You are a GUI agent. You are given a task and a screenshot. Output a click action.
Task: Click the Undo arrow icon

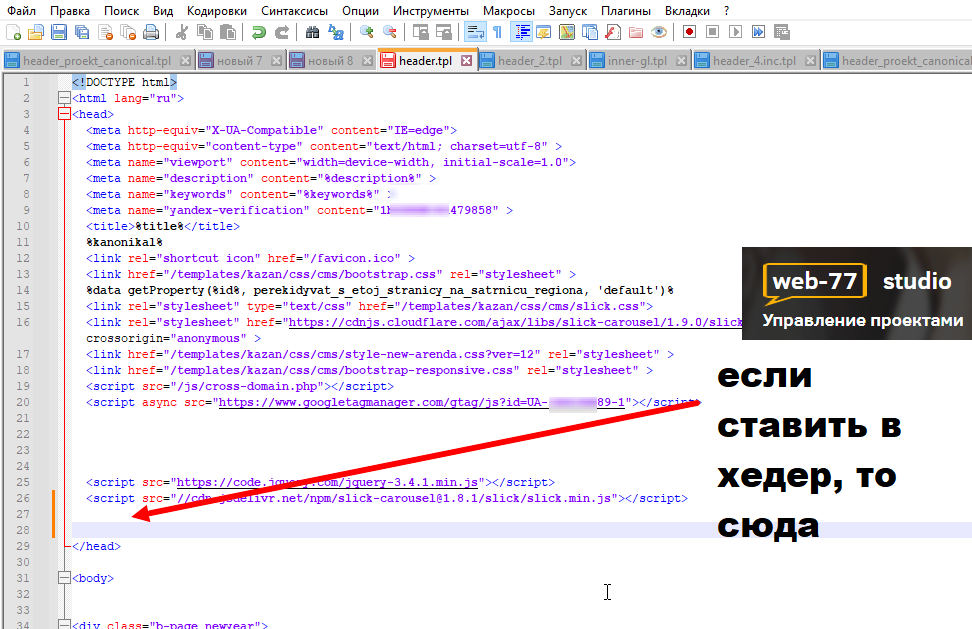(258, 32)
